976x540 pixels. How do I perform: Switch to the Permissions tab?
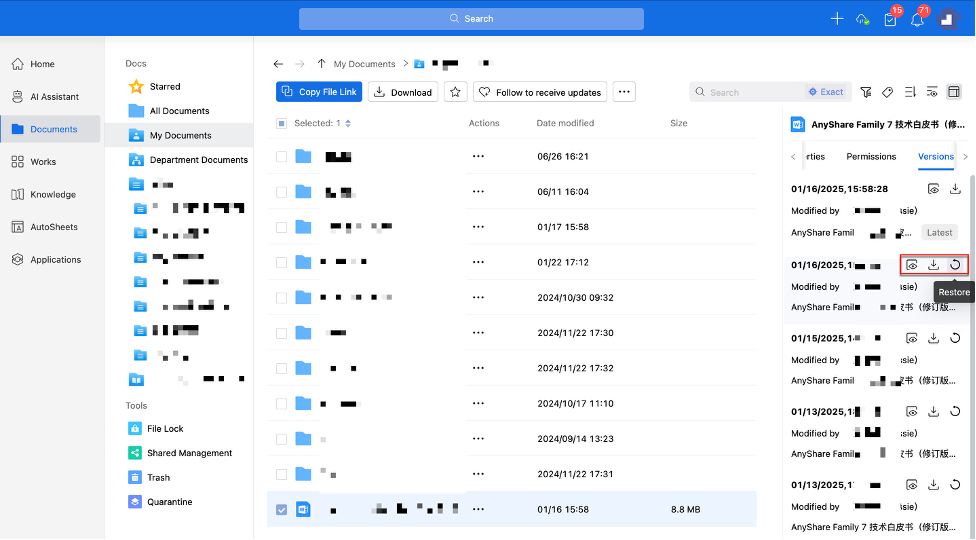tap(871, 156)
